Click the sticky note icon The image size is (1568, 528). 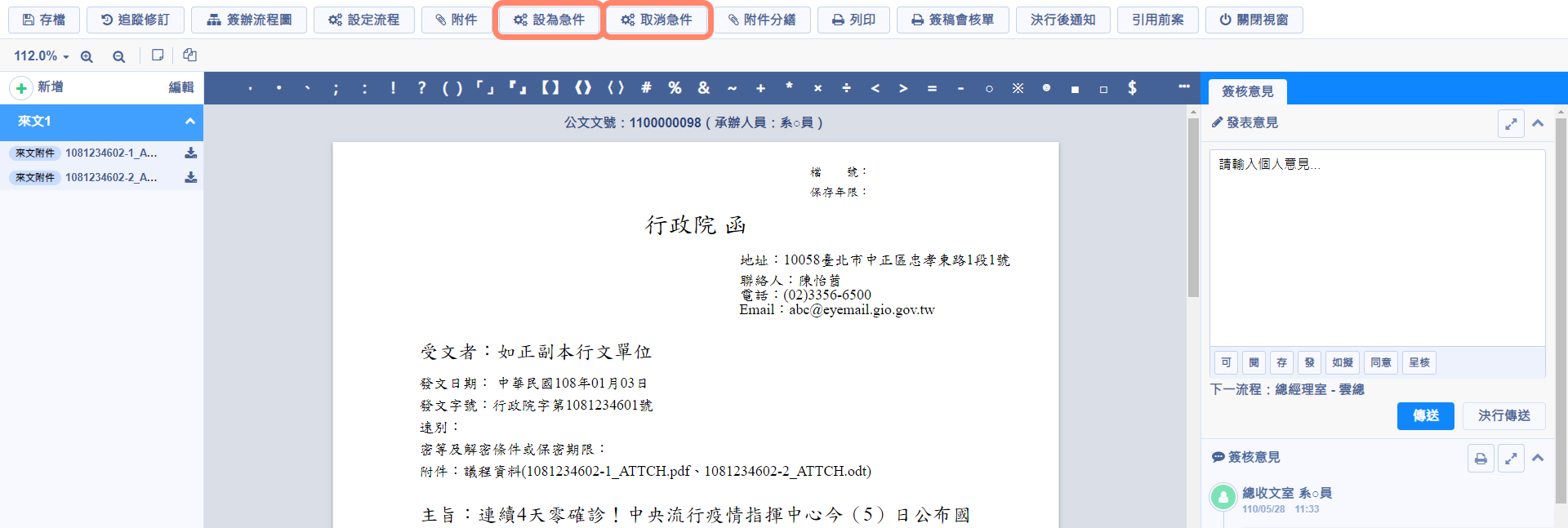point(158,55)
